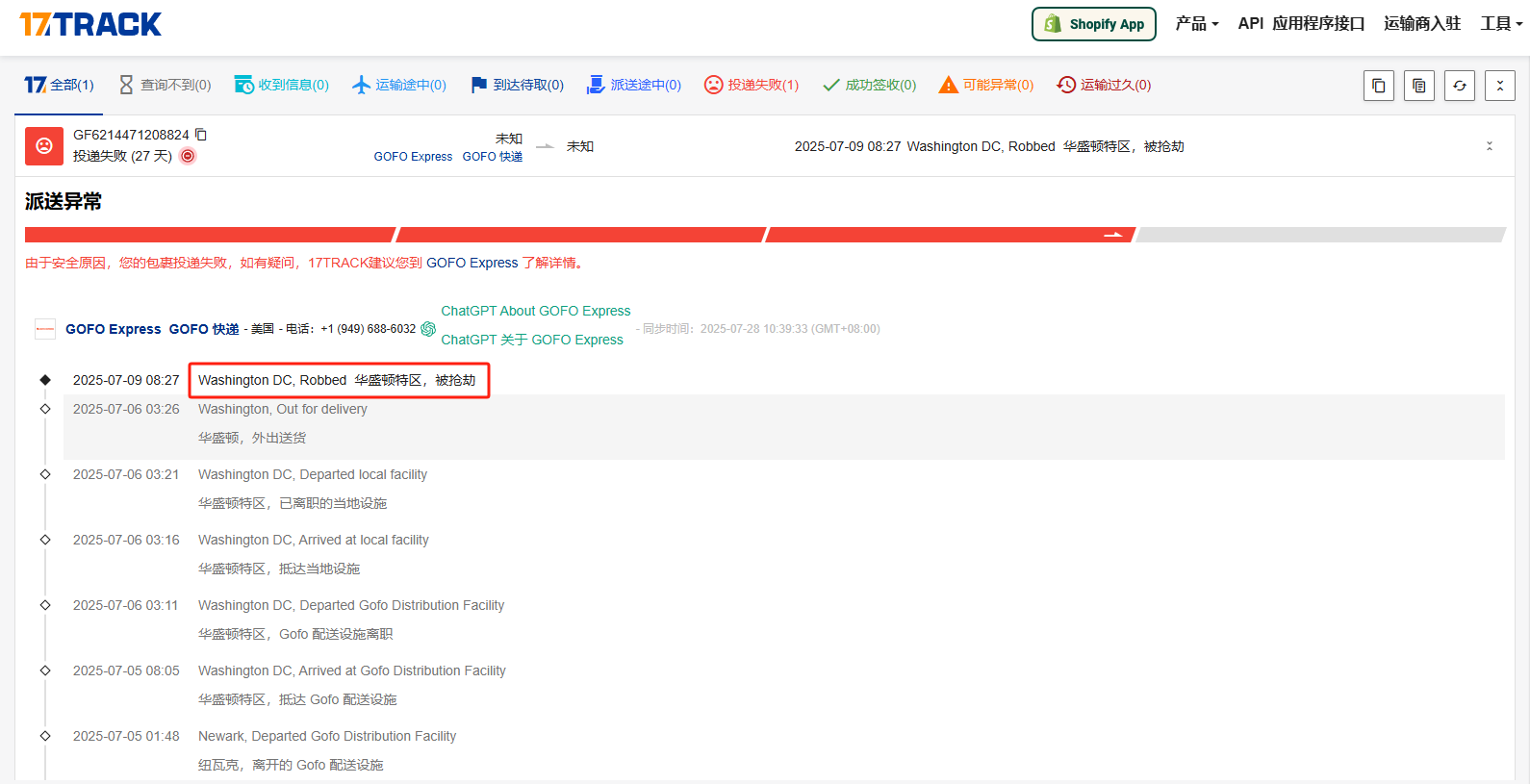Click the phone number +1 (949) 688-6032
The height and width of the screenshot is (784, 1530).
tap(369, 329)
